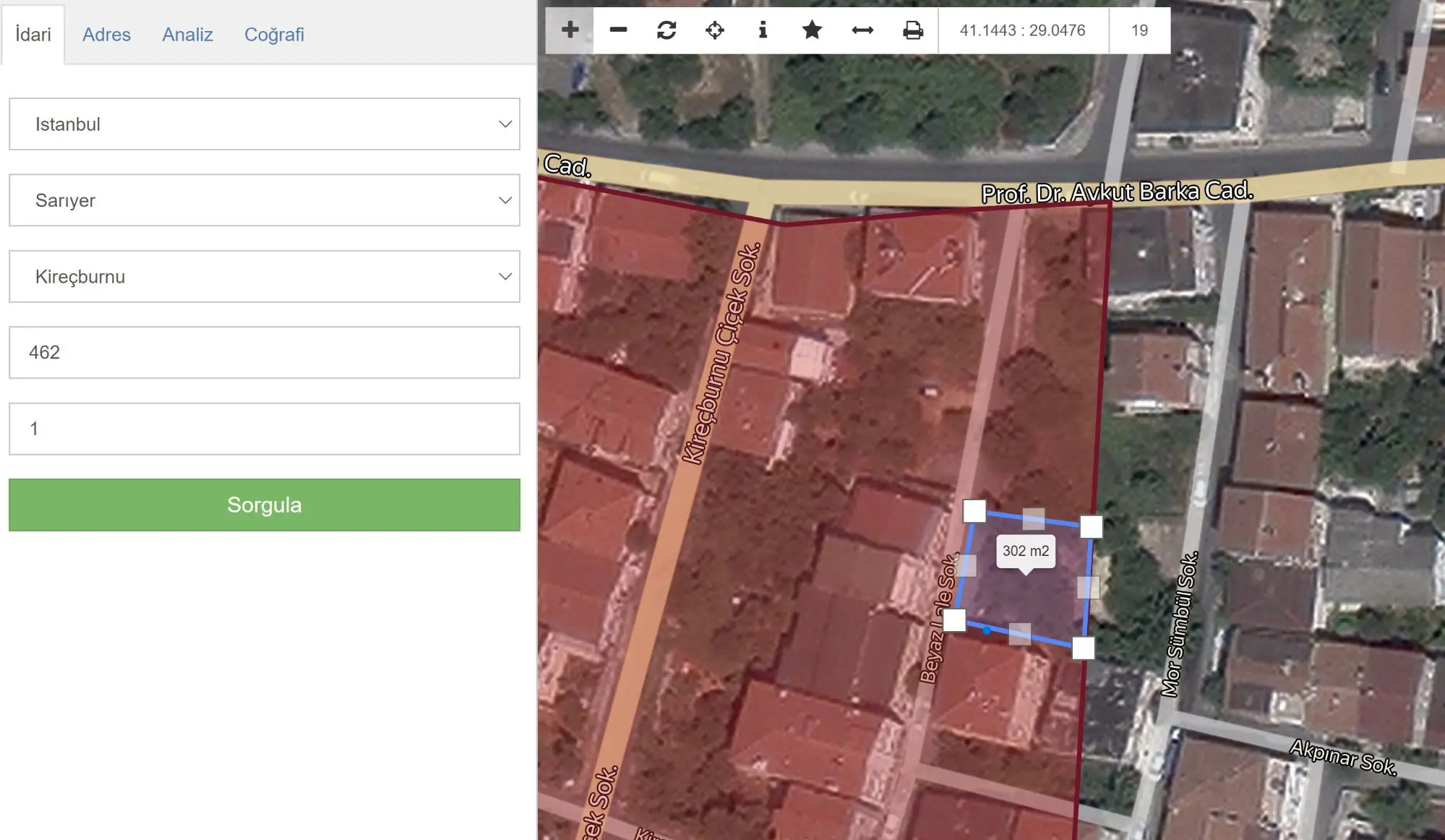Select the distance measure arrows tool
The image size is (1445, 840).
862,30
